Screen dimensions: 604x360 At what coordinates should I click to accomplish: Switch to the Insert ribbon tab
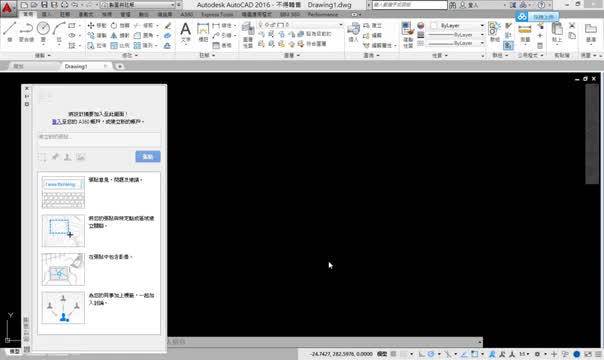tap(46, 14)
